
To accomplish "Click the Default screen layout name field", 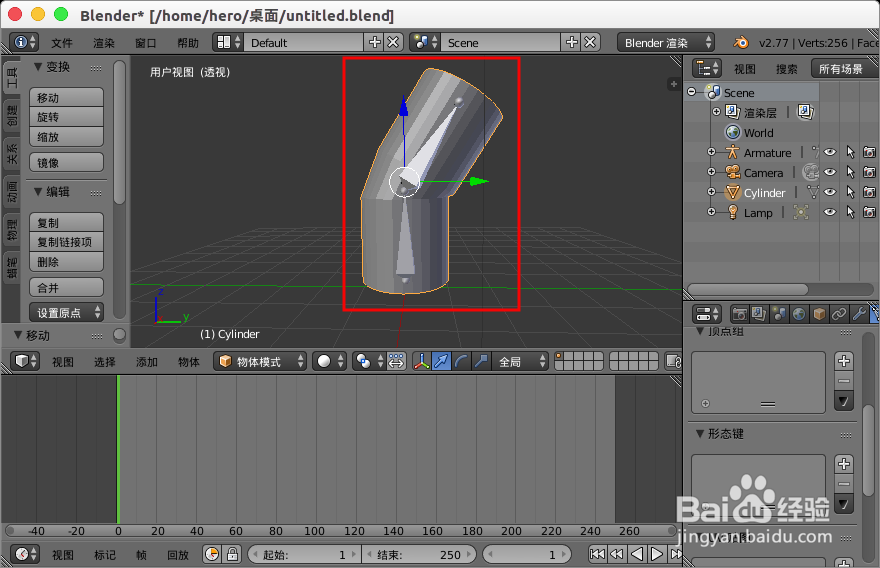I will (x=304, y=43).
